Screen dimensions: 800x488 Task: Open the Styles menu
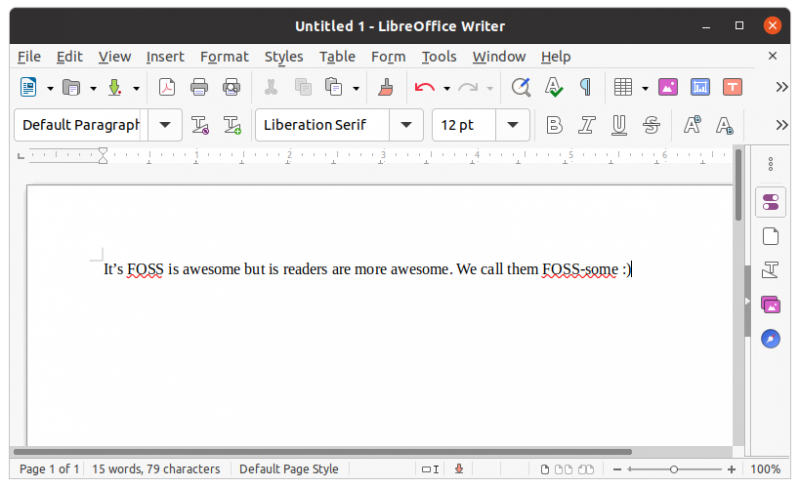click(284, 57)
